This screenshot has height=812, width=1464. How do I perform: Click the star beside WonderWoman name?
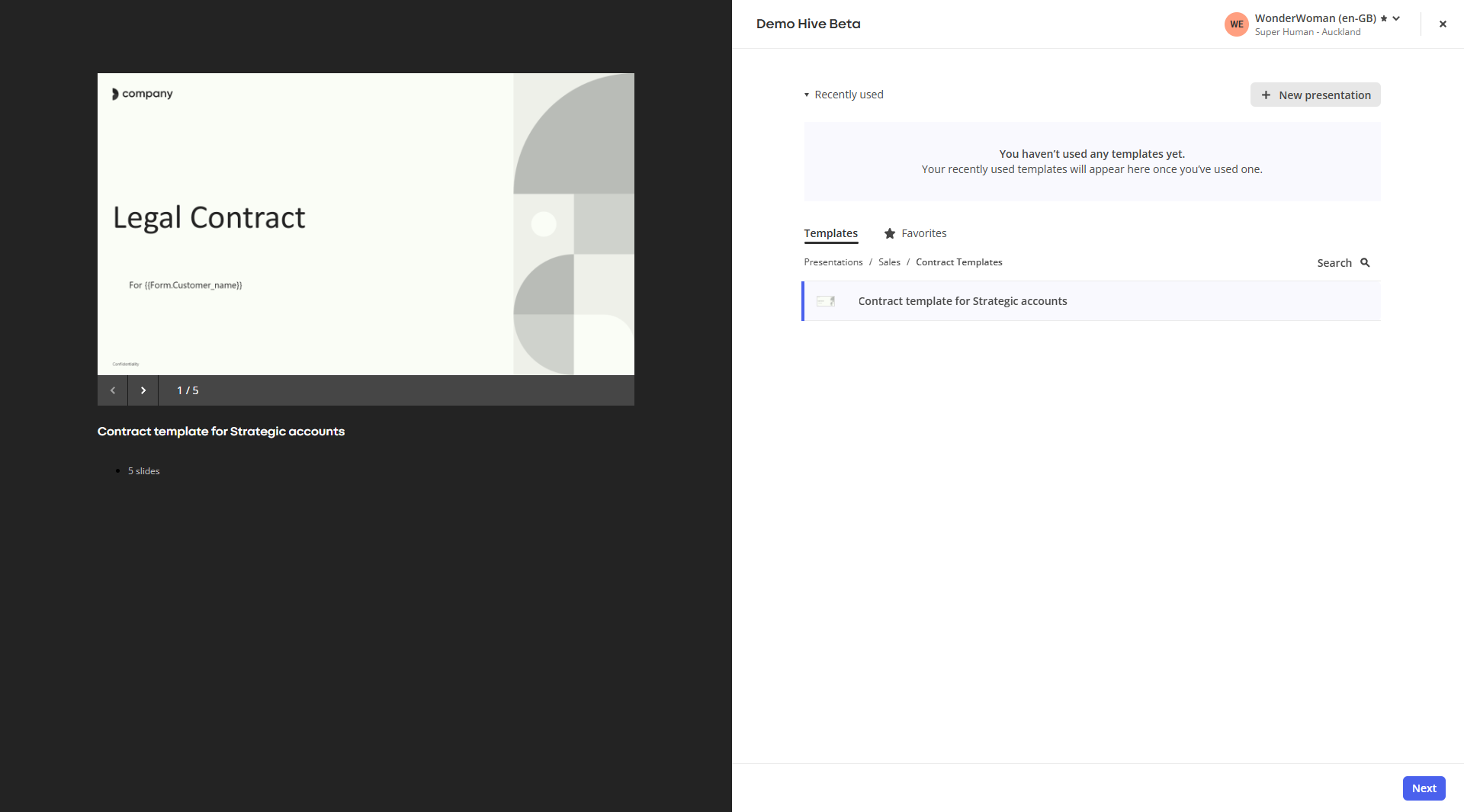point(1384,18)
